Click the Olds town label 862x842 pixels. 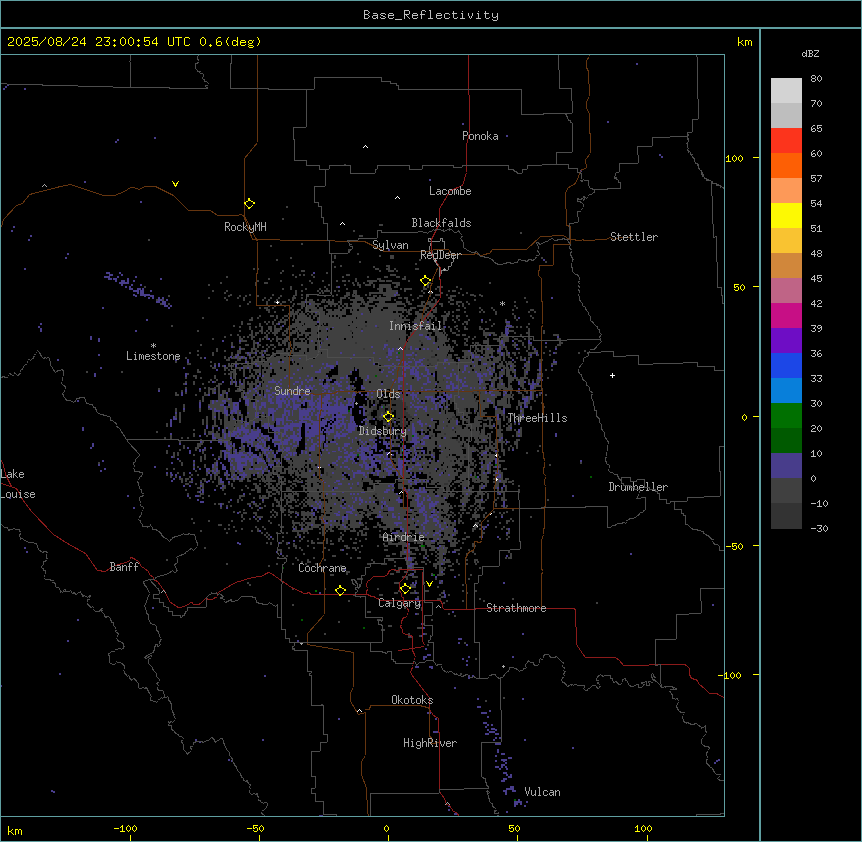tap(388, 394)
